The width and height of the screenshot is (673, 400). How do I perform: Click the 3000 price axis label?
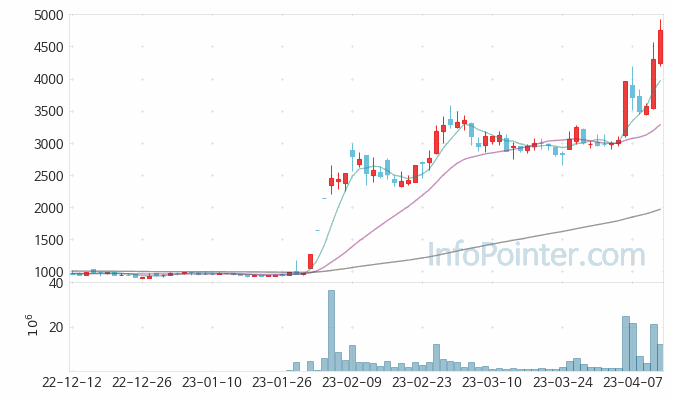click(49, 144)
